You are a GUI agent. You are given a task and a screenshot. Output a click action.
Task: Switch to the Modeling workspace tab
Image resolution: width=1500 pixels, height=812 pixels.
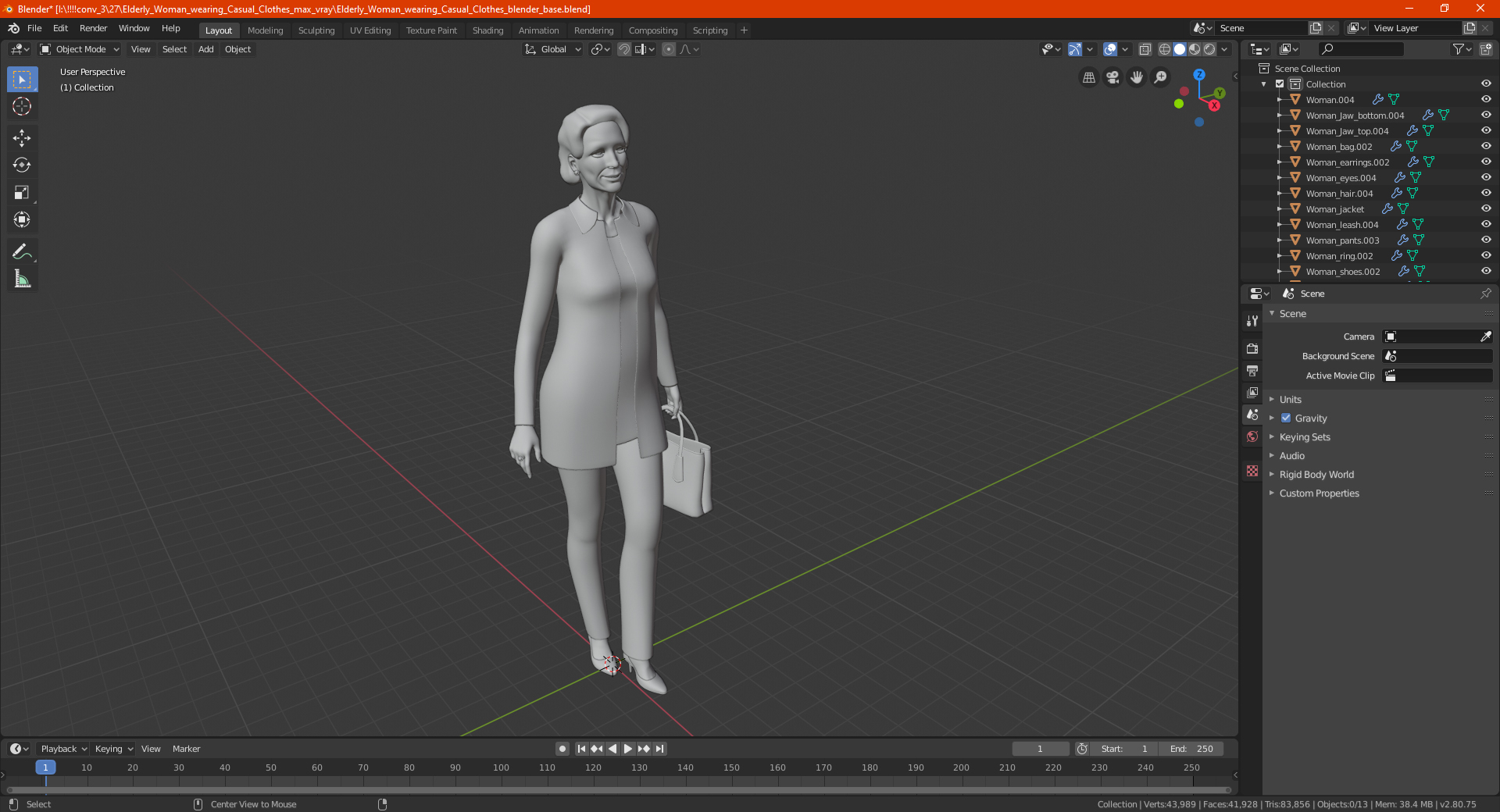click(x=265, y=30)
